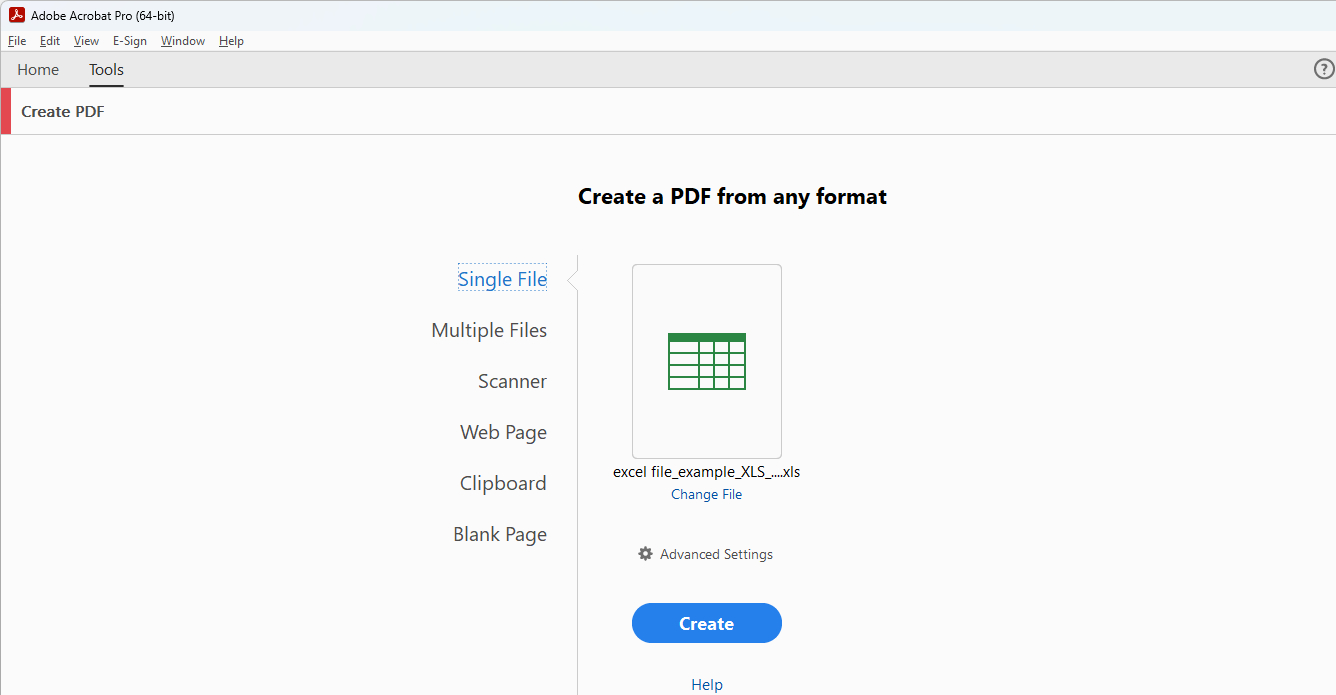Click the help question mark icon

click(1324, 69)
